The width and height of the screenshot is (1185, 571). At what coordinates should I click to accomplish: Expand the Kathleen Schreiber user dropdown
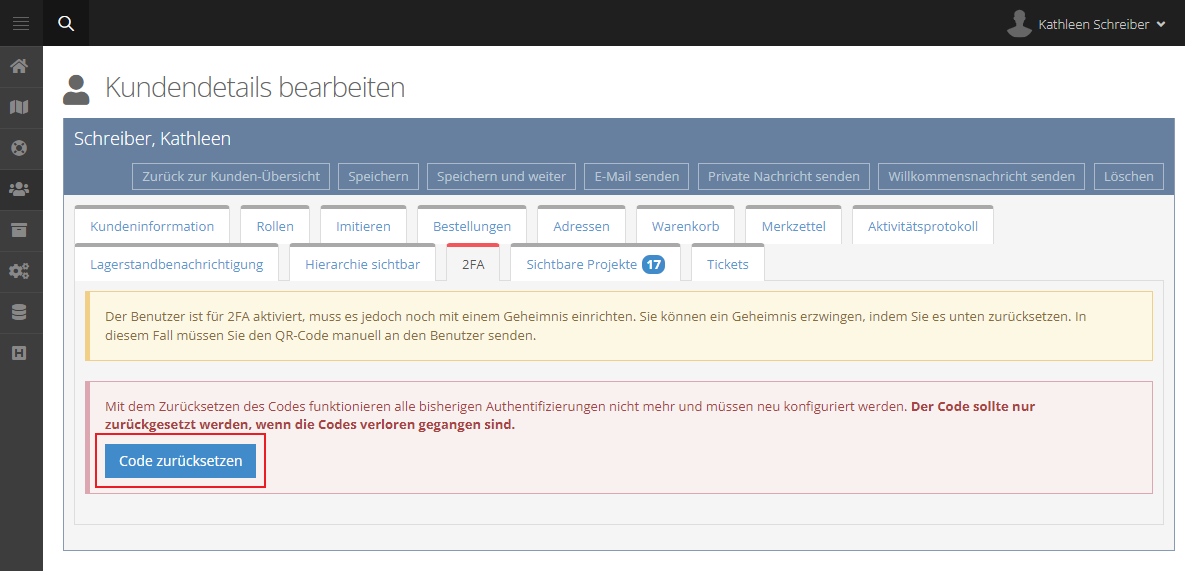[x=1087, y=24]
